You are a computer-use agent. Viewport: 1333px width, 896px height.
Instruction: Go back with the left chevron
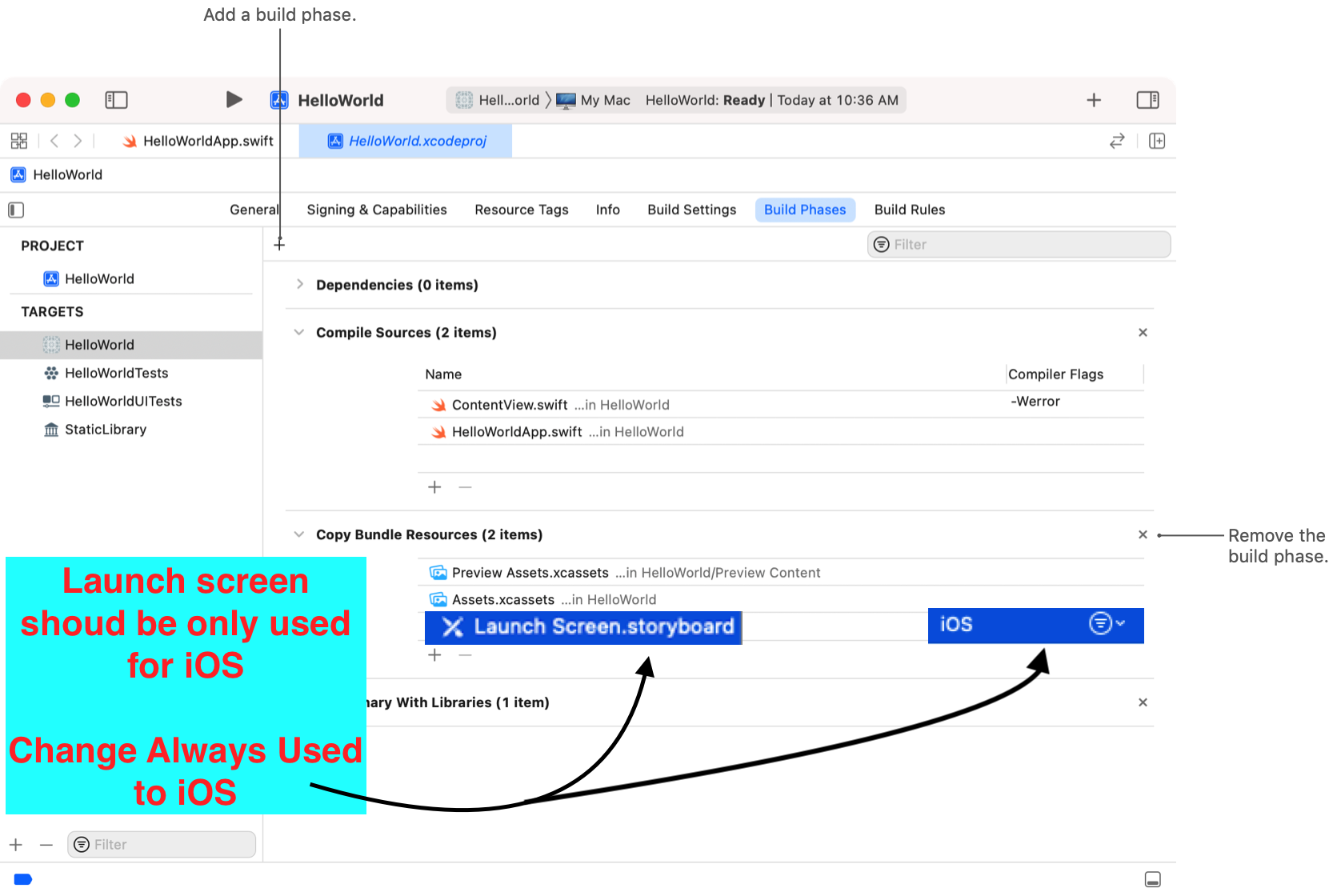(x=54, y=141)
